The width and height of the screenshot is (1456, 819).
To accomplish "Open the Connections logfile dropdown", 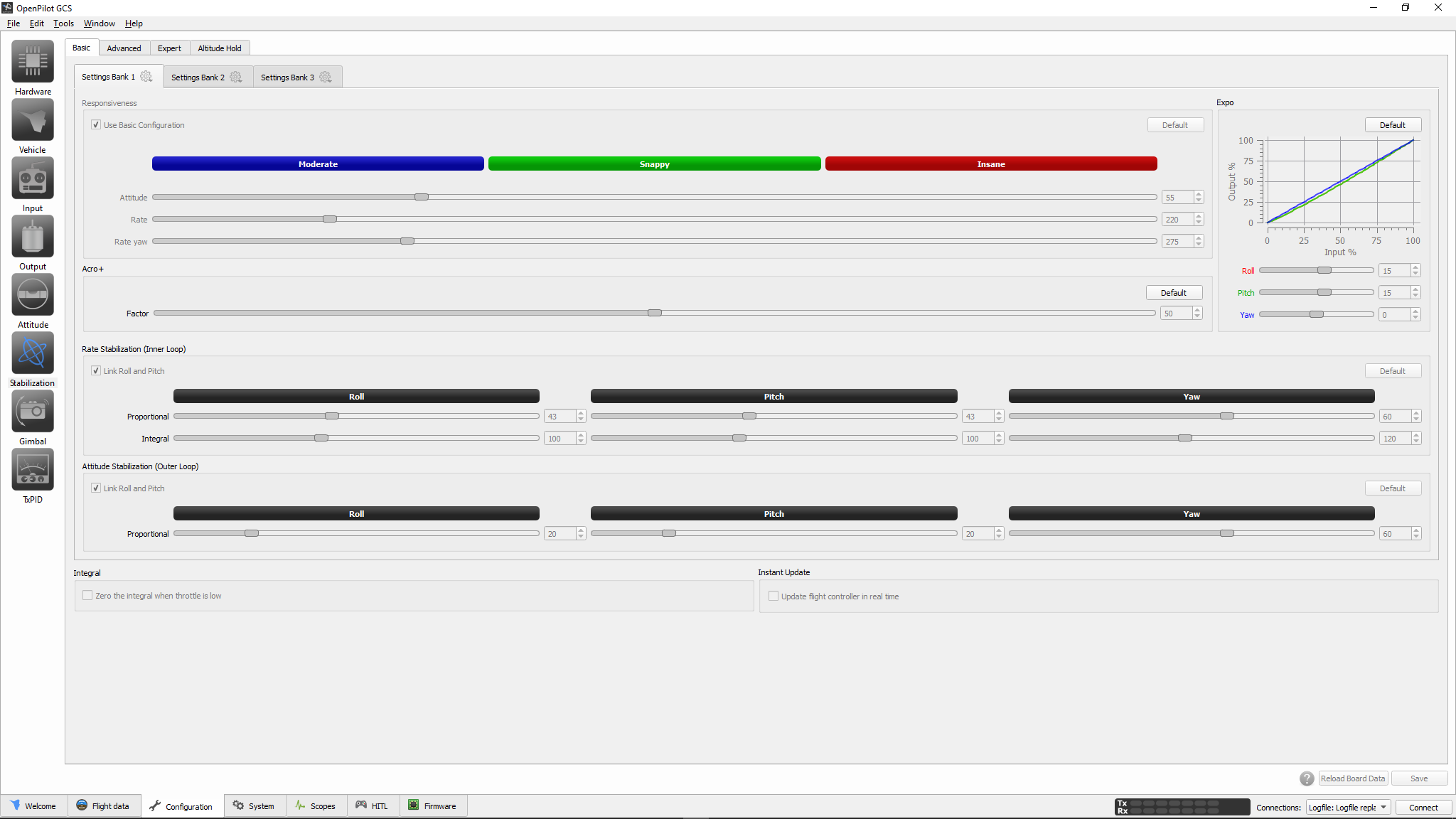I will pyautogui.click(x=1348, y=808).
